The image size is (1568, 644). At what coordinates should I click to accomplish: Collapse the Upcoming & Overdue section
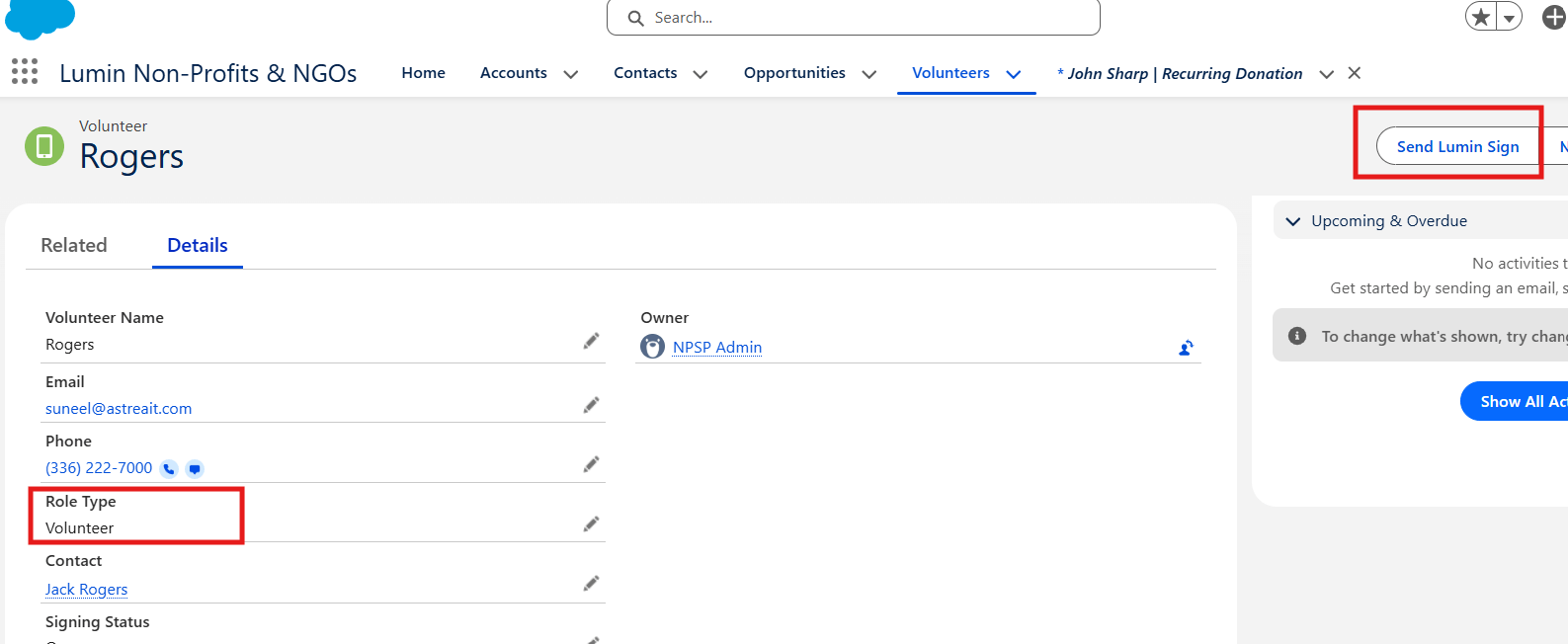1293,221
